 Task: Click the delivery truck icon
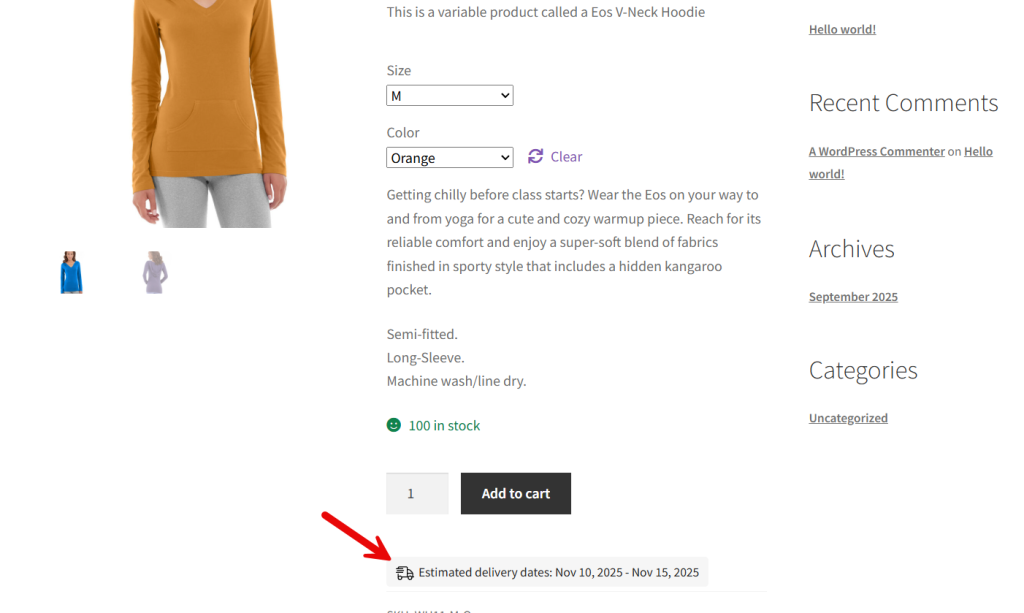(404, 572)
